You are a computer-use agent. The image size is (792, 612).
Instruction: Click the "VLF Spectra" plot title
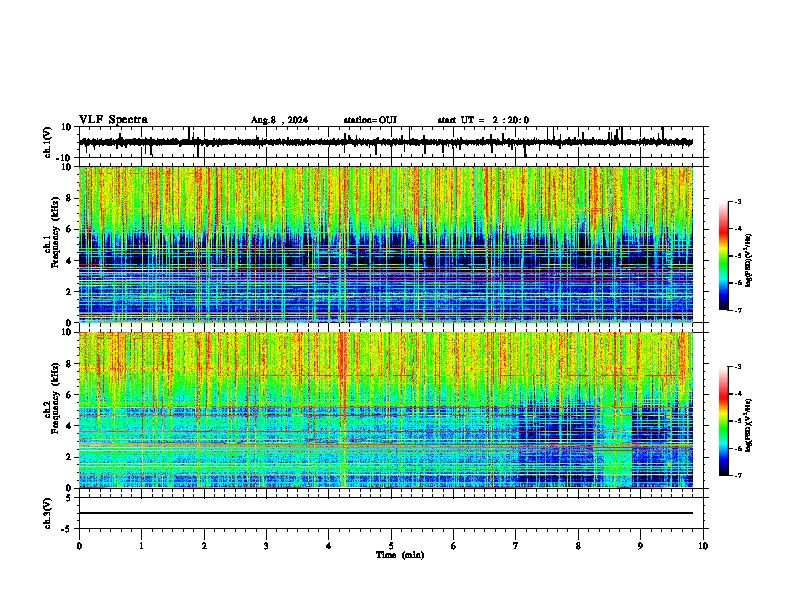coord(113,120)
